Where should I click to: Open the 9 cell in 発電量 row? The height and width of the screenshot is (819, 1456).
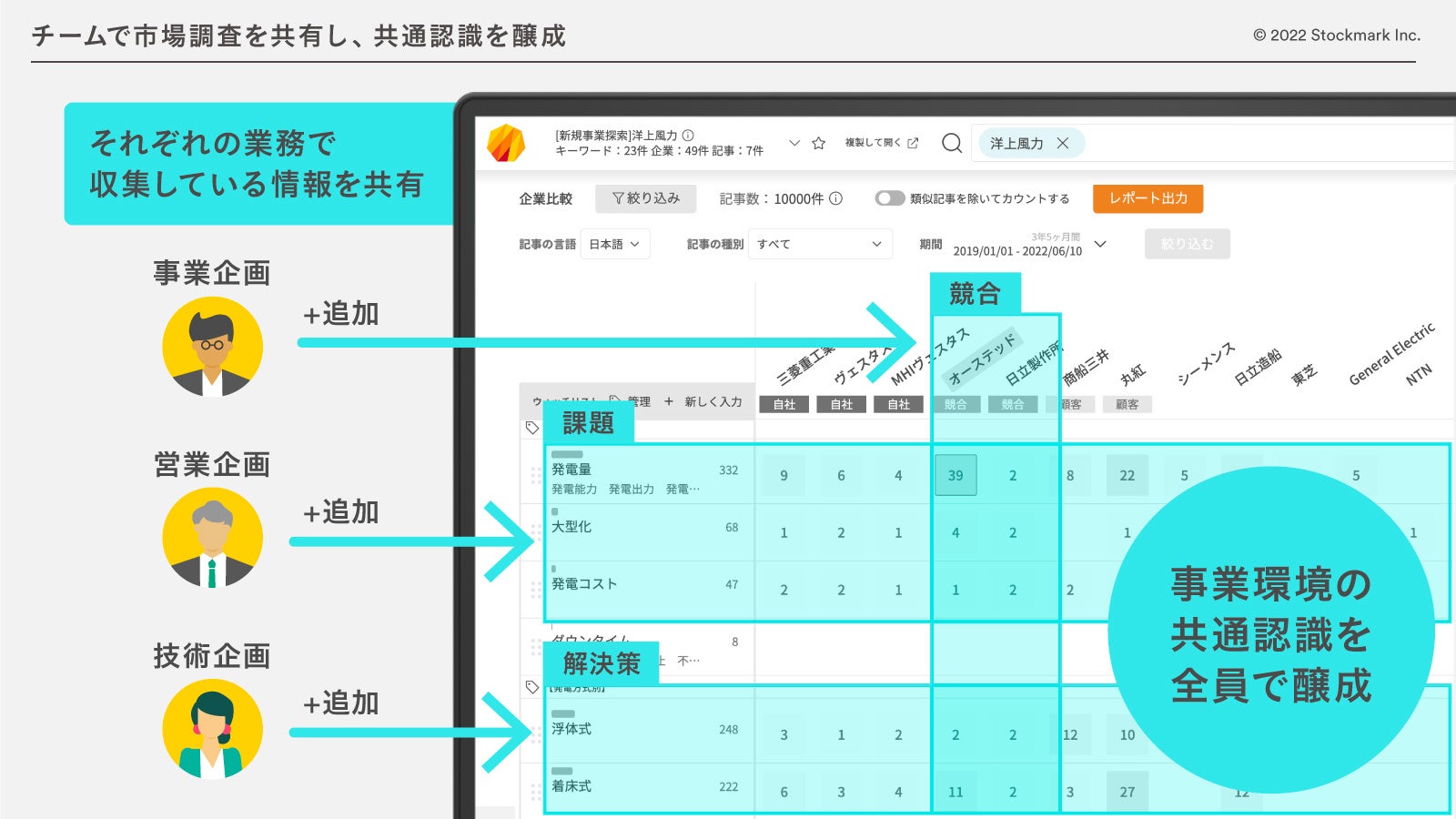point(784,475)
